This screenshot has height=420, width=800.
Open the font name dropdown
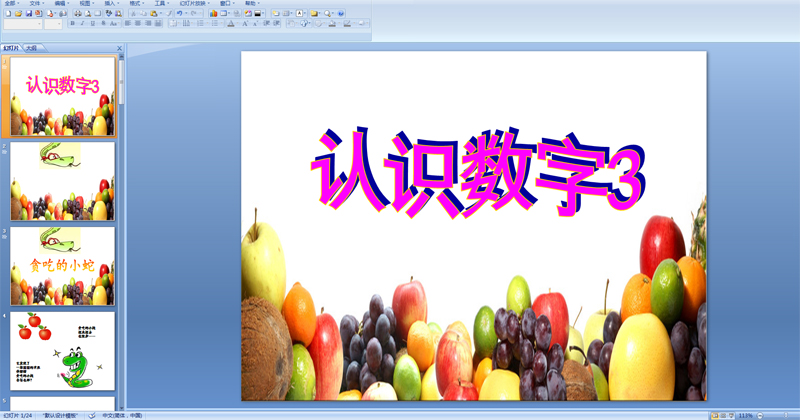coord(40,23)
